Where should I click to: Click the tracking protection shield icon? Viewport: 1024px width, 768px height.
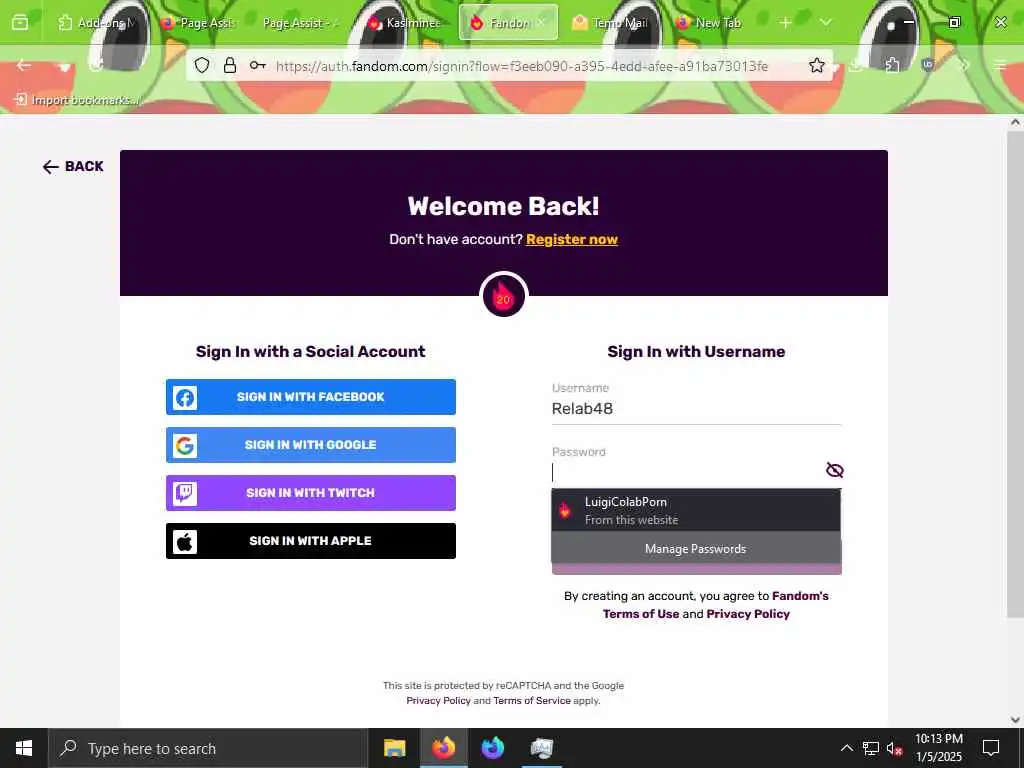point(202,65)
